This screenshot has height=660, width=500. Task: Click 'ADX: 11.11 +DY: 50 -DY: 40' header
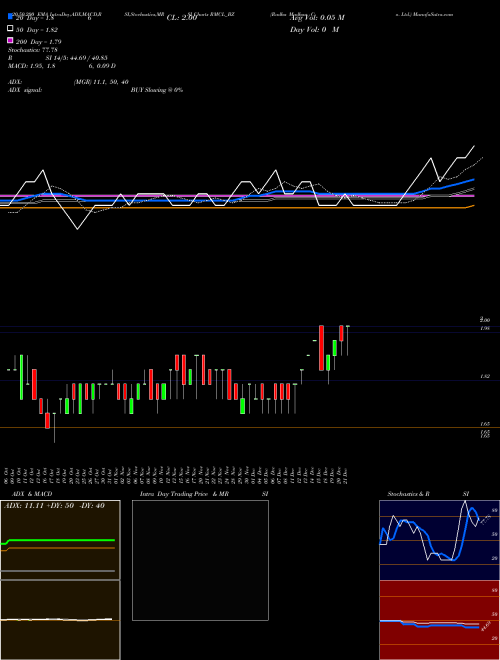tap(54, 506)
